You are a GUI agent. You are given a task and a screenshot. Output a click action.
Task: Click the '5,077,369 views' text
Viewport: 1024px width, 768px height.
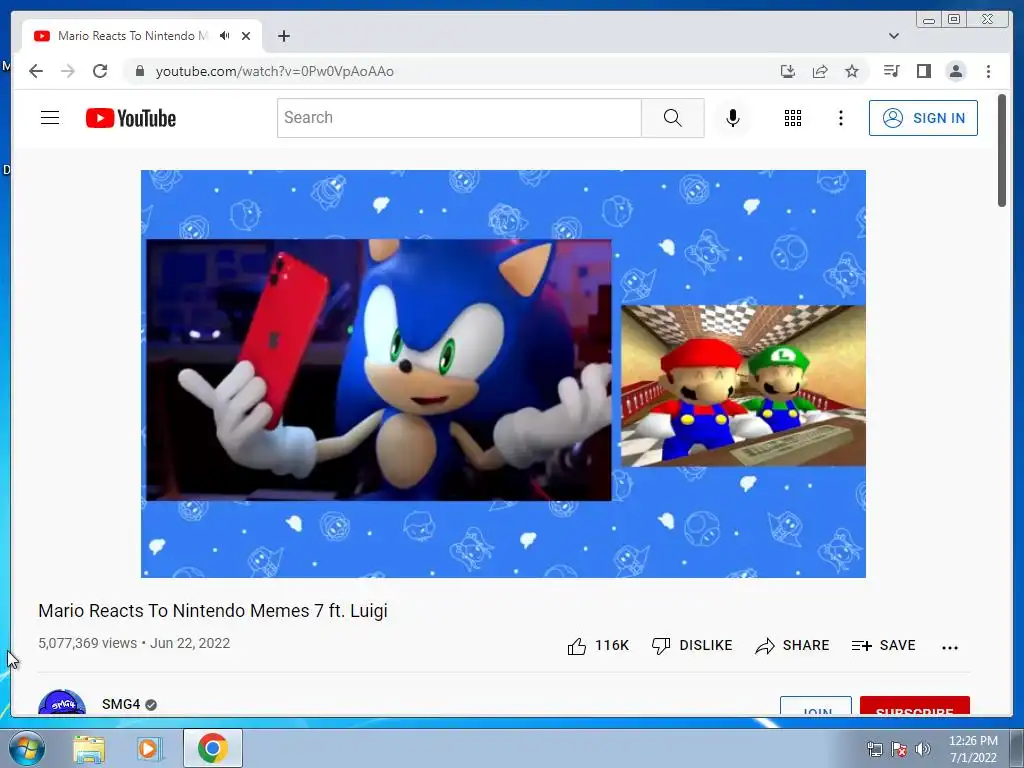[88, 643]
